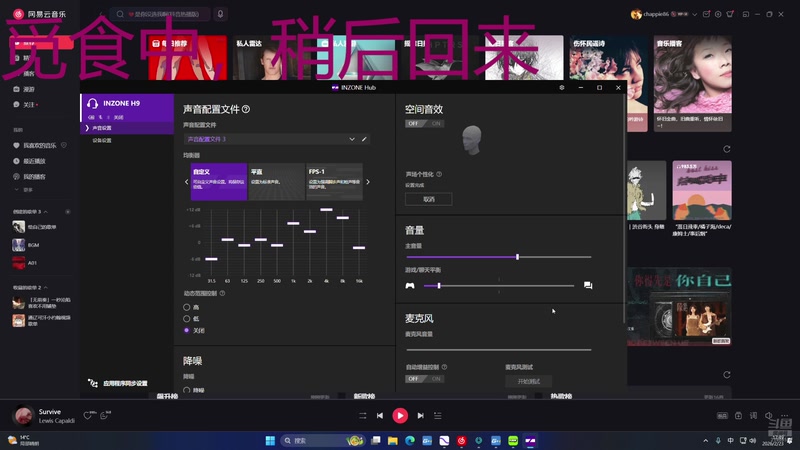This screenshot has height=450, width=800.
Task: Click the game controller balance icon
Action: [410, 286]
